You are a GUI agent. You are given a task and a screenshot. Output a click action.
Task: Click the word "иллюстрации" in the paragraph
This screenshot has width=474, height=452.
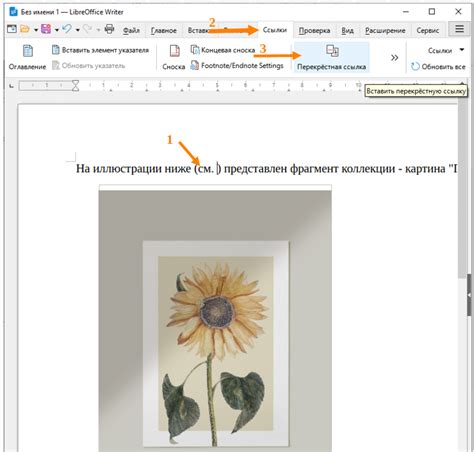[127, 169]
